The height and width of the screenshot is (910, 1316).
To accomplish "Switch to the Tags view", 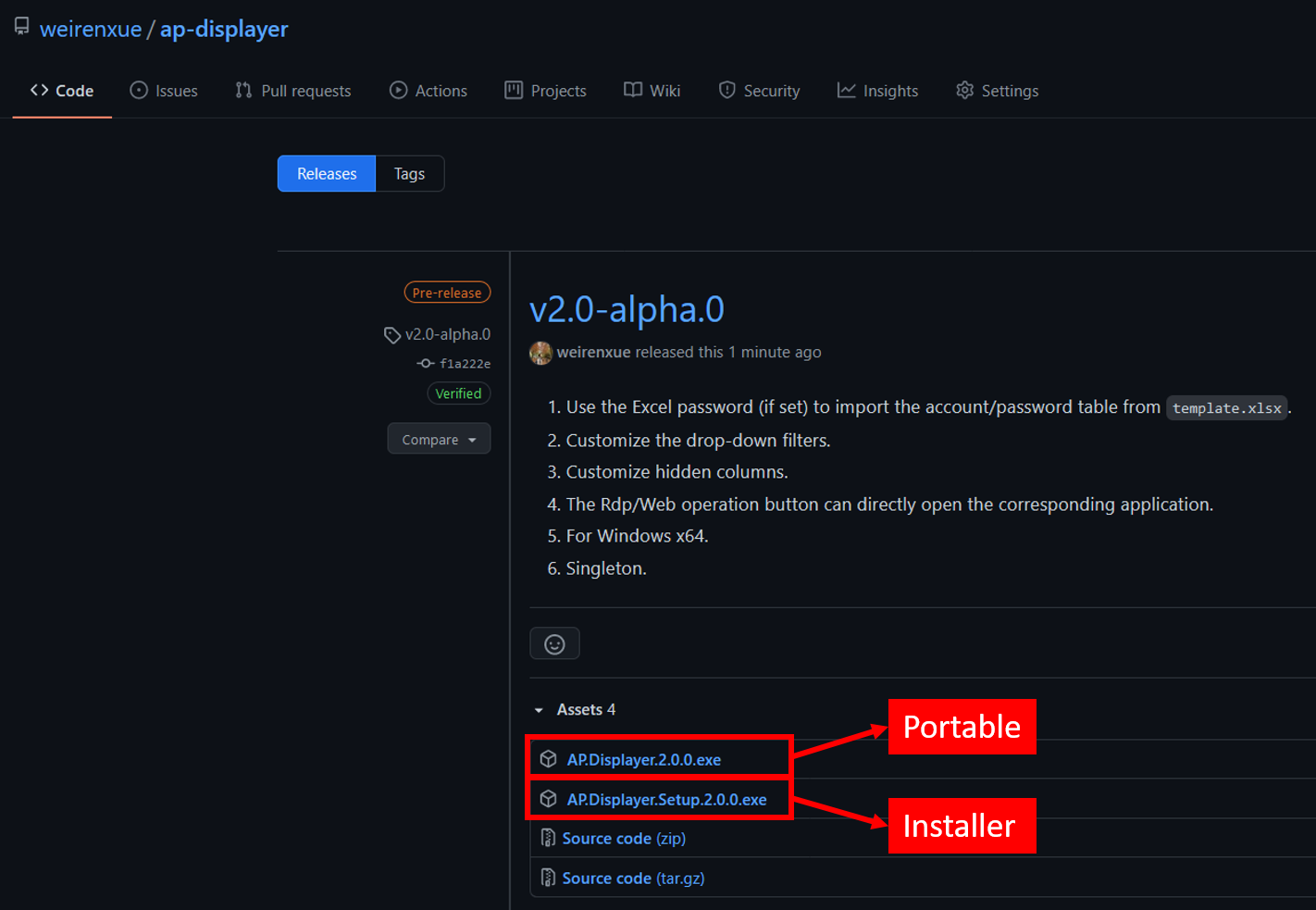I will point(409,174).
